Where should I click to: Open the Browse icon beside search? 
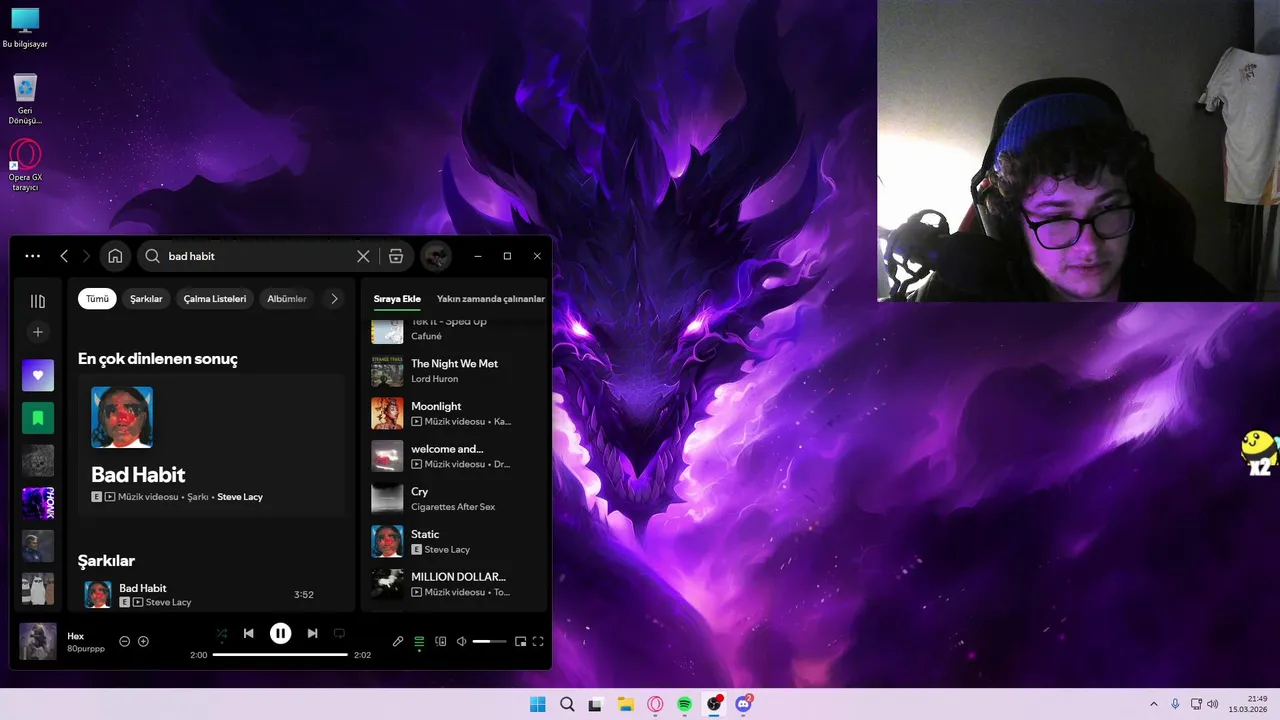tap(396, 256)
